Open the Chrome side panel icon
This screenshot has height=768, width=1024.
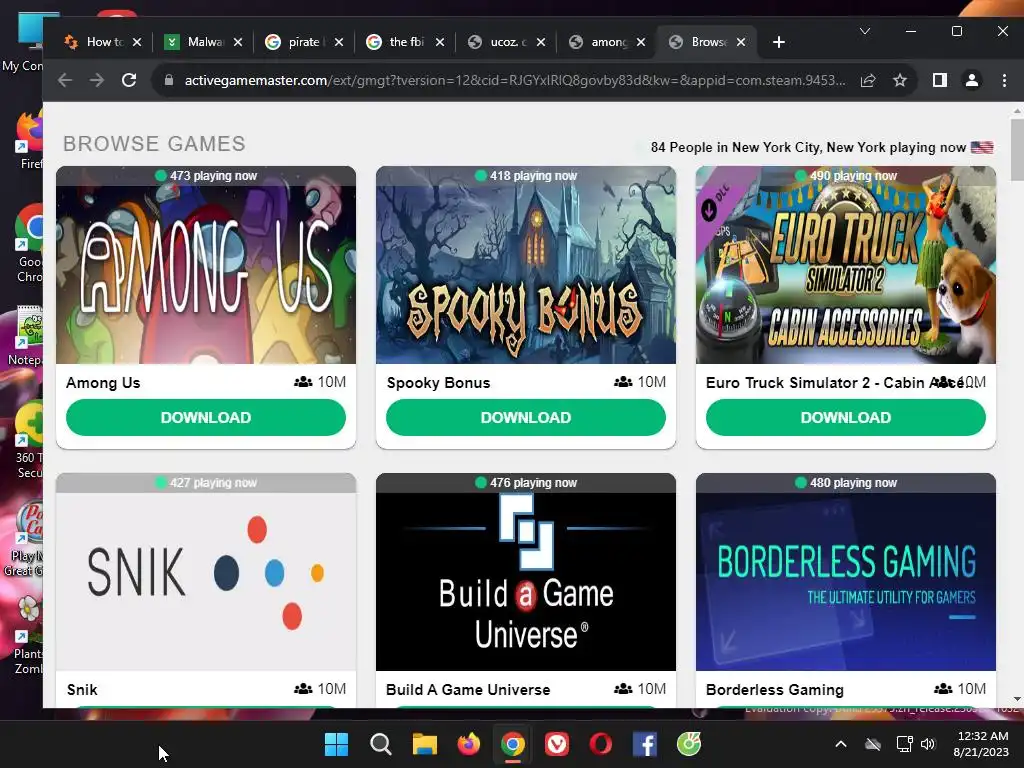coord(940,80)
